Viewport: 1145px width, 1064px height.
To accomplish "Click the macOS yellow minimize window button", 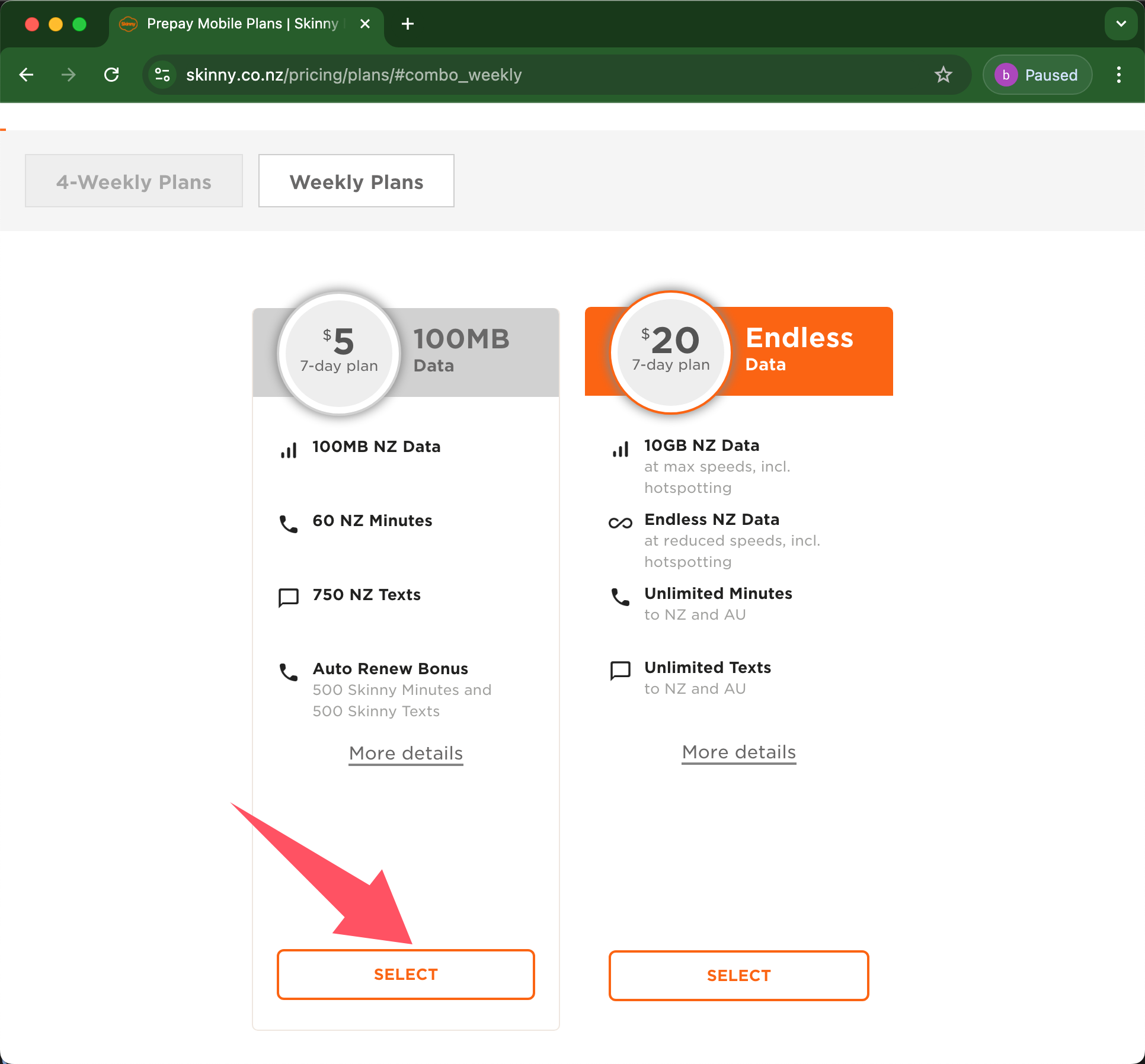I will (x=56, y=24).
